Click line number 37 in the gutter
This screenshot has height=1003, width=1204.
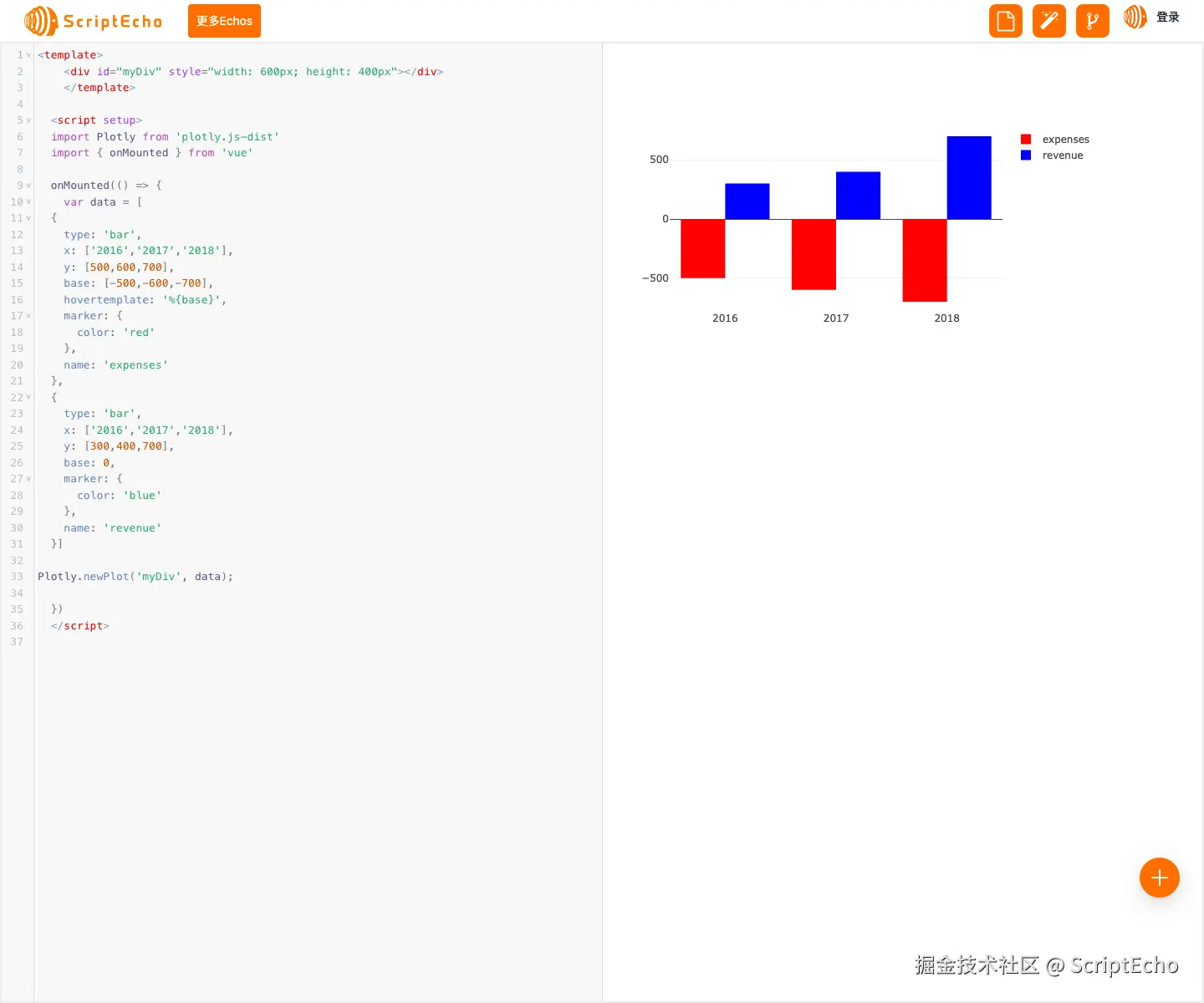(17, 642)
